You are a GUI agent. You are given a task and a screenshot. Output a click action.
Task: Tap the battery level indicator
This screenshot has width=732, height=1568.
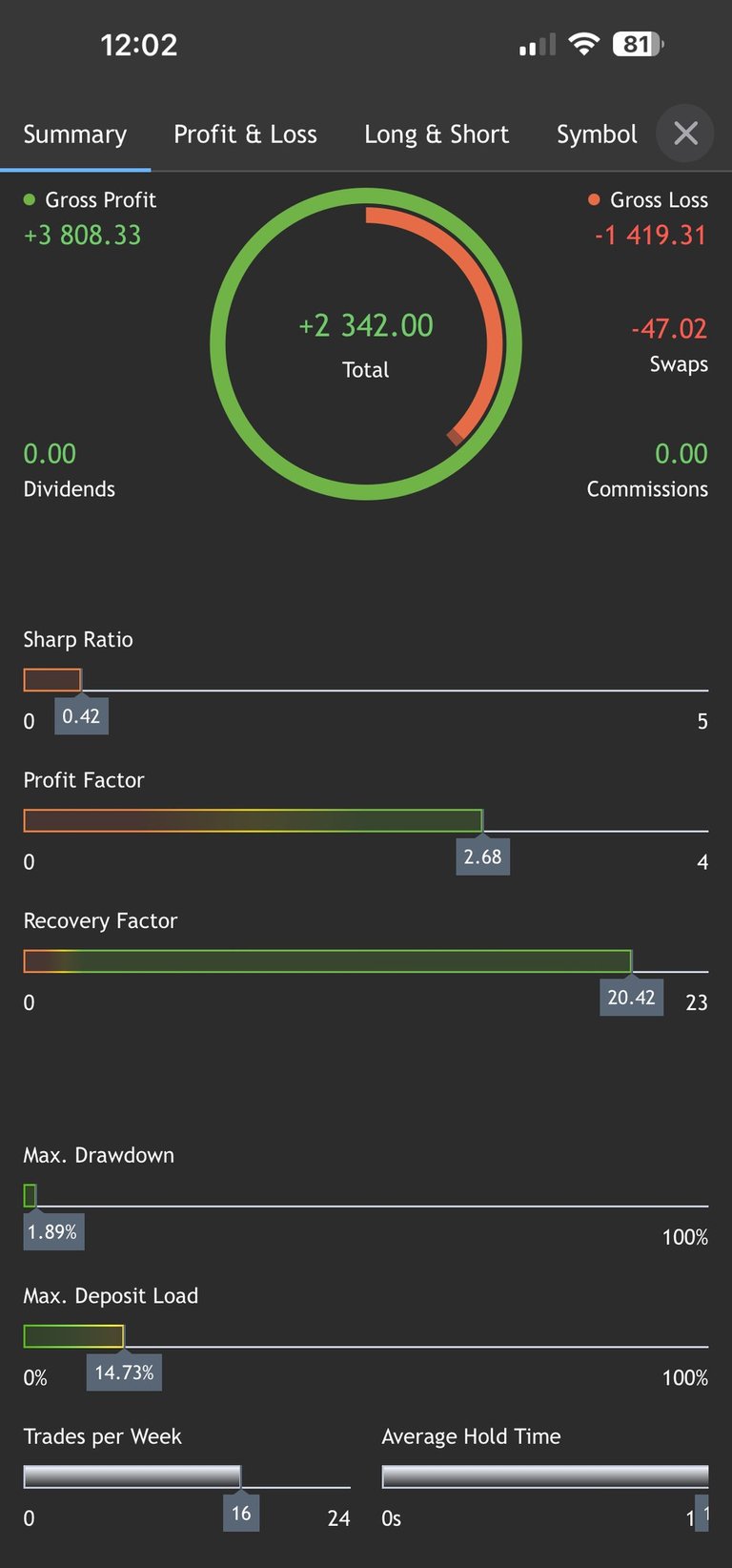pyautogui.click(x=638, y=44)
